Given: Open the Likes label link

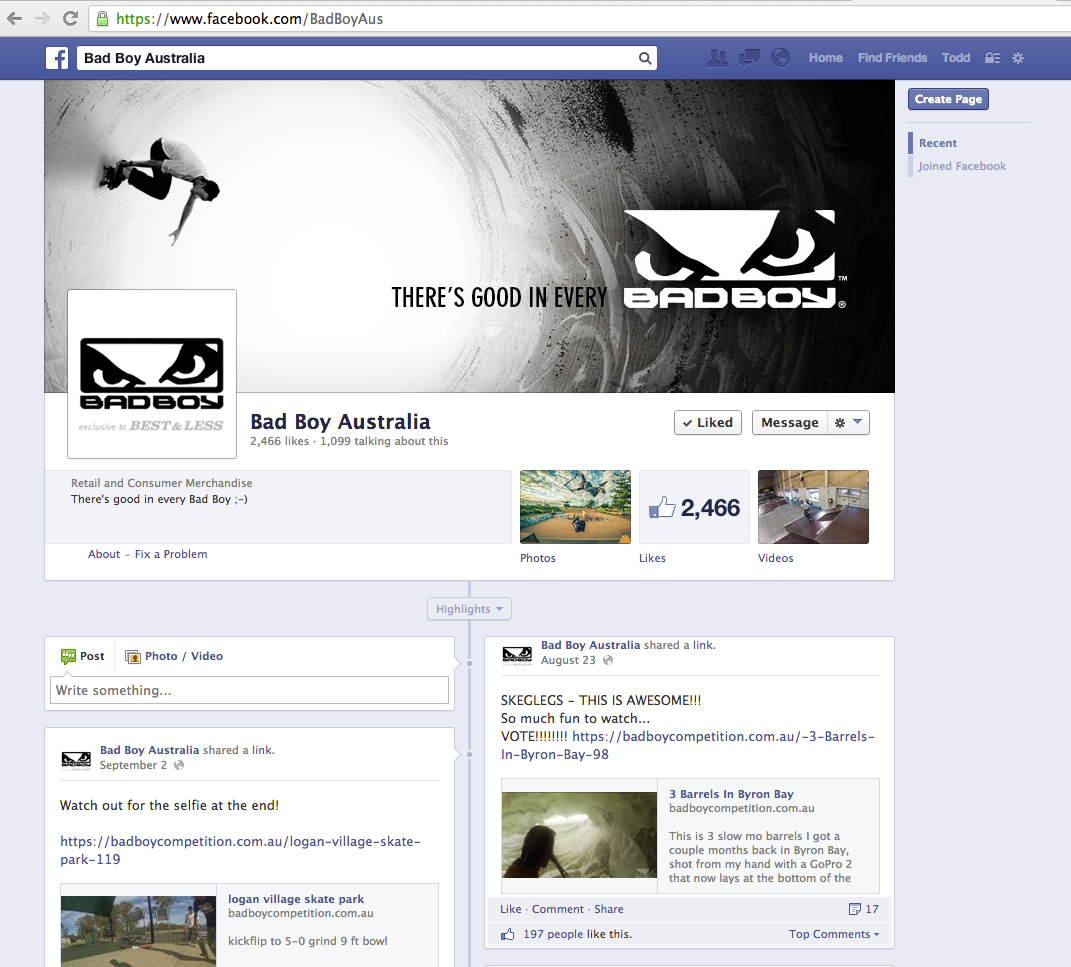Looking at the screenshot, I should pyautogui.click(x=652, y=558).
